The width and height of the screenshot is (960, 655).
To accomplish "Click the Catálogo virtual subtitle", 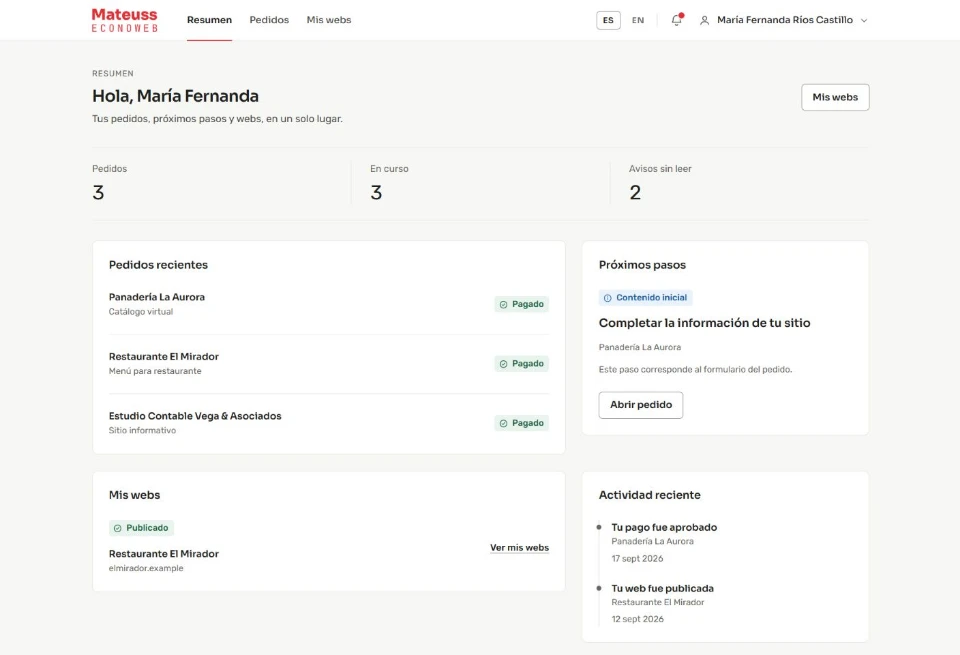I will [141, 312].
